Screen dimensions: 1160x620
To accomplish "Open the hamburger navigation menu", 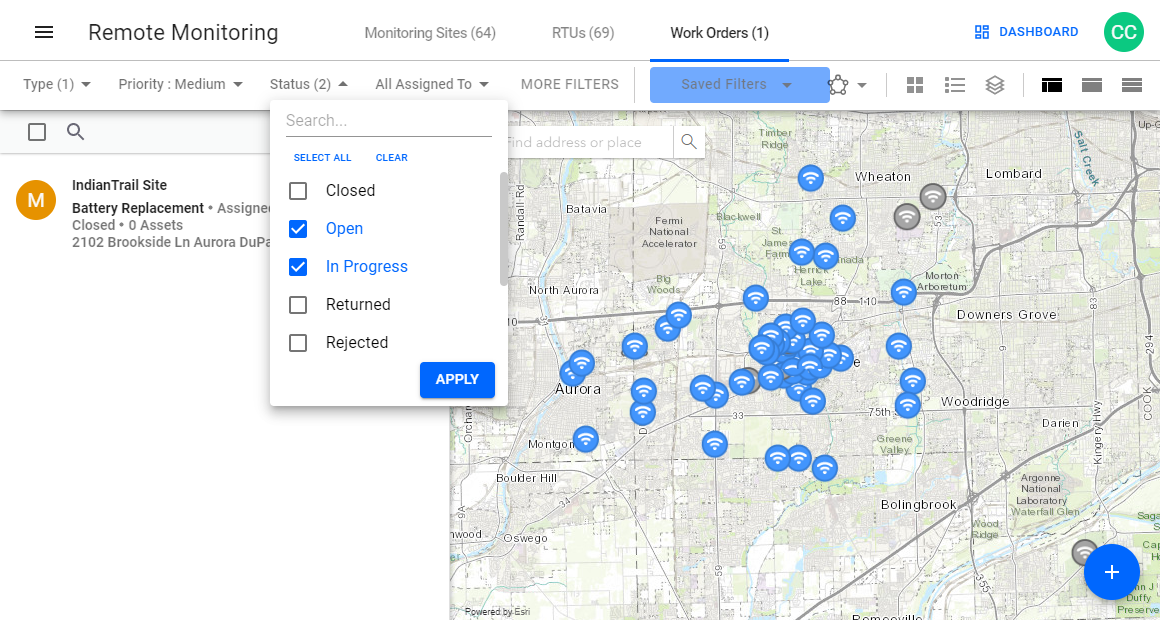I will pos(44,30).
